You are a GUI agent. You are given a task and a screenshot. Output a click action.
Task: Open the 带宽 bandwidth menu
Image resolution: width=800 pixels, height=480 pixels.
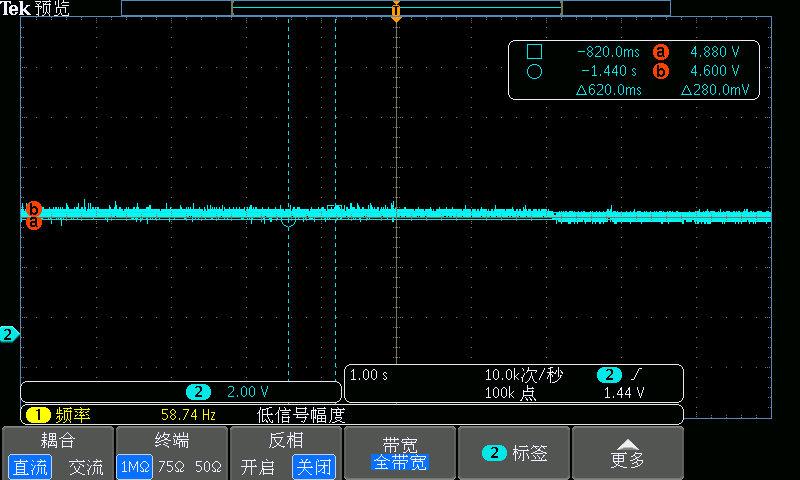[x=400, y=453]
